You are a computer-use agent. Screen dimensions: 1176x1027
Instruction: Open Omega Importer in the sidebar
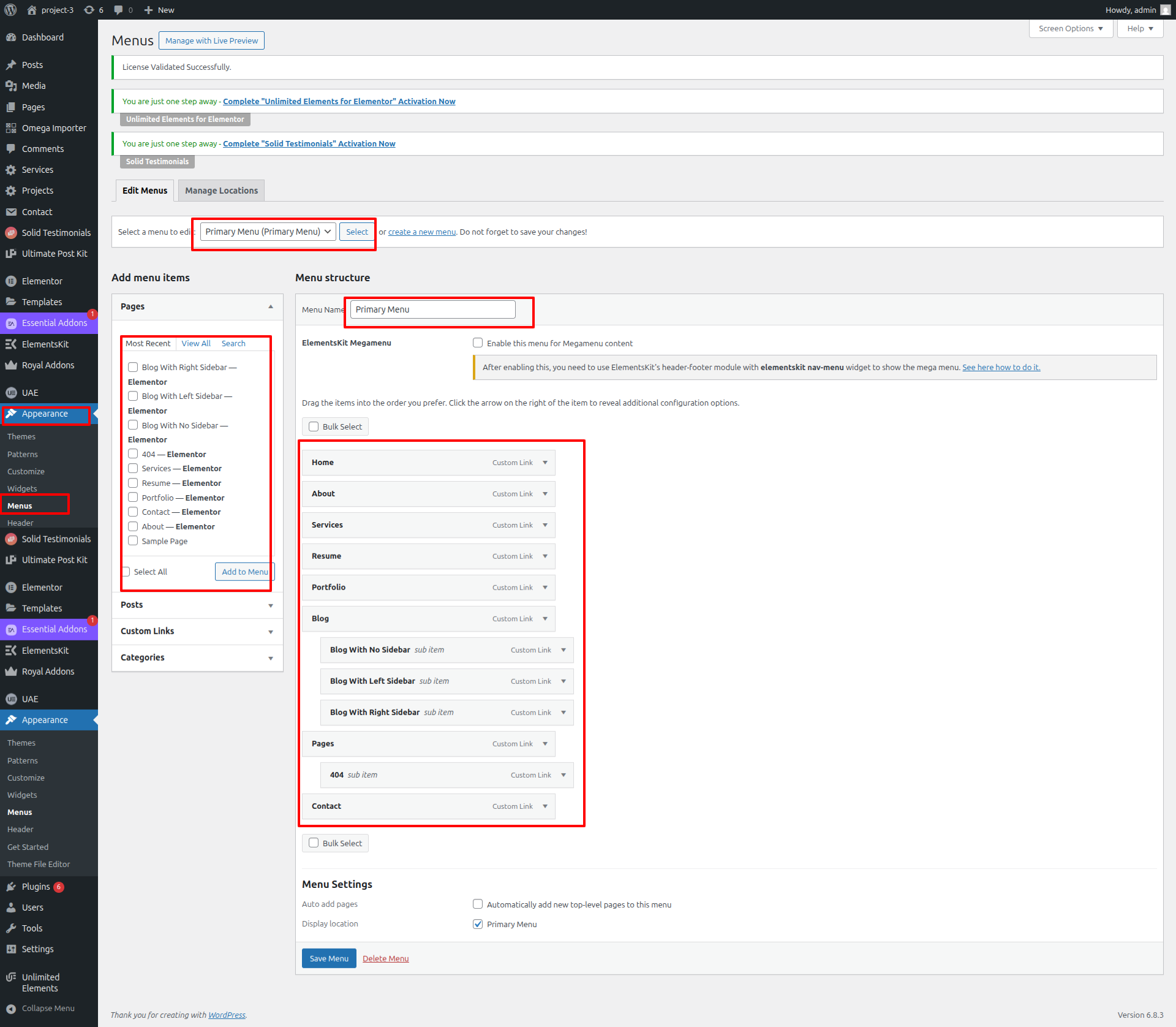tap(54, 128)
